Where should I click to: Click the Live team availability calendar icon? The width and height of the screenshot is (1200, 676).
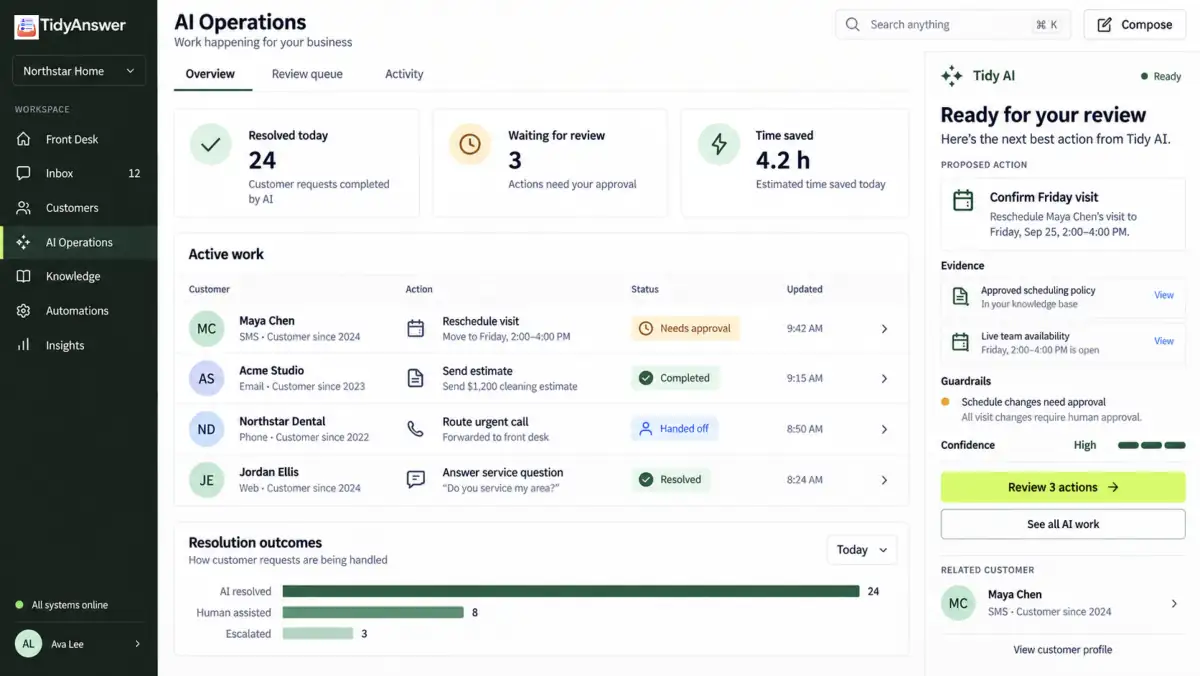pos(960,342)
